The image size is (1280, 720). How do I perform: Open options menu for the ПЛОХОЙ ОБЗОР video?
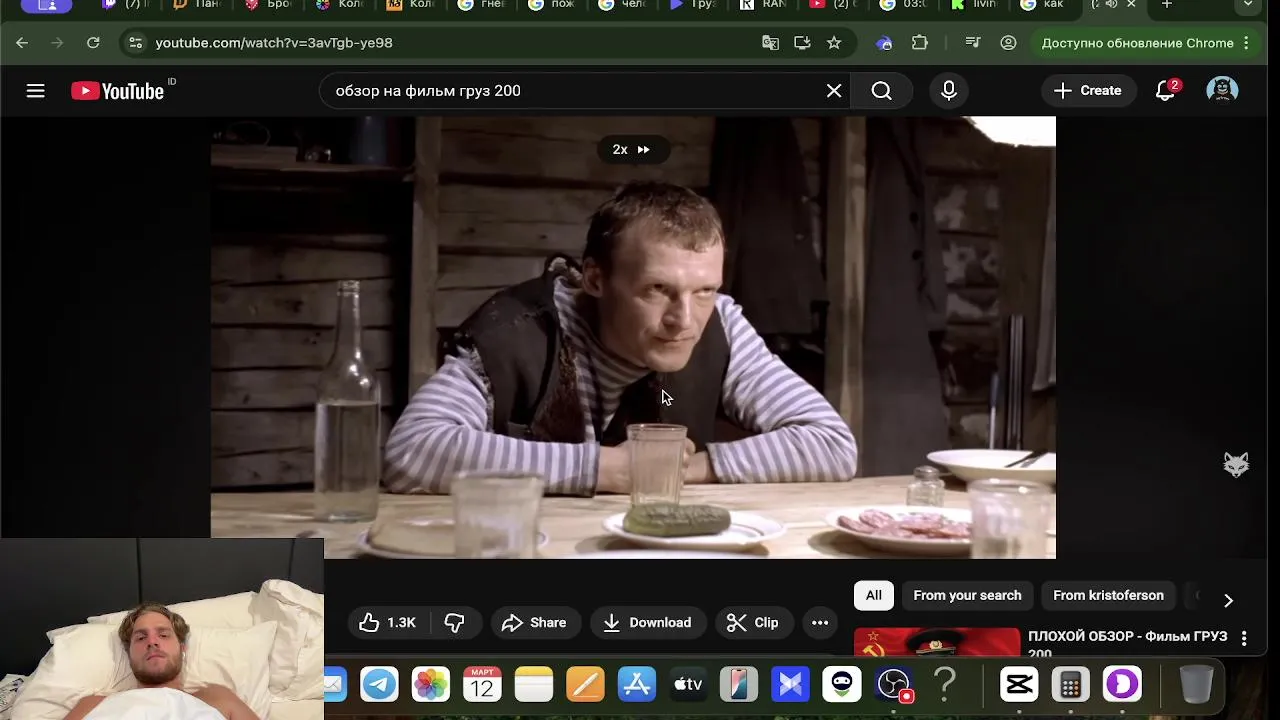1244,638
